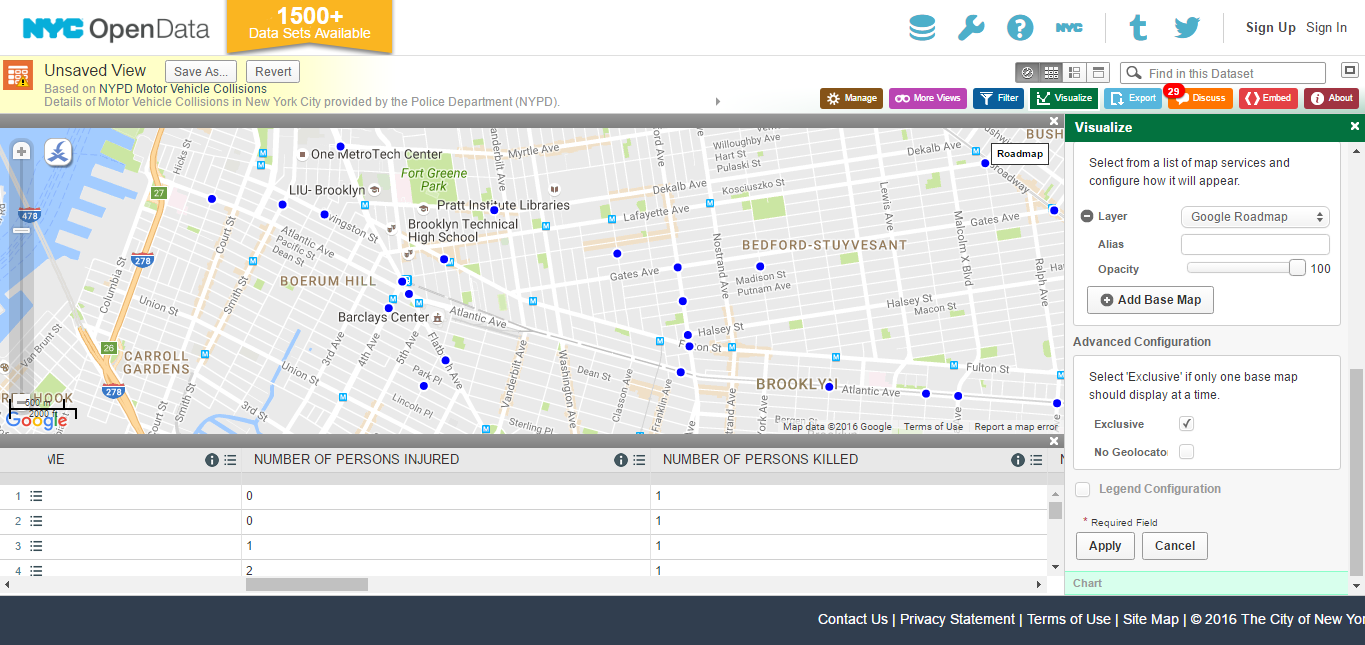Click the Cancel button
The width and height of the screenshot is (1365, 645).
(x=1175, y=546)
